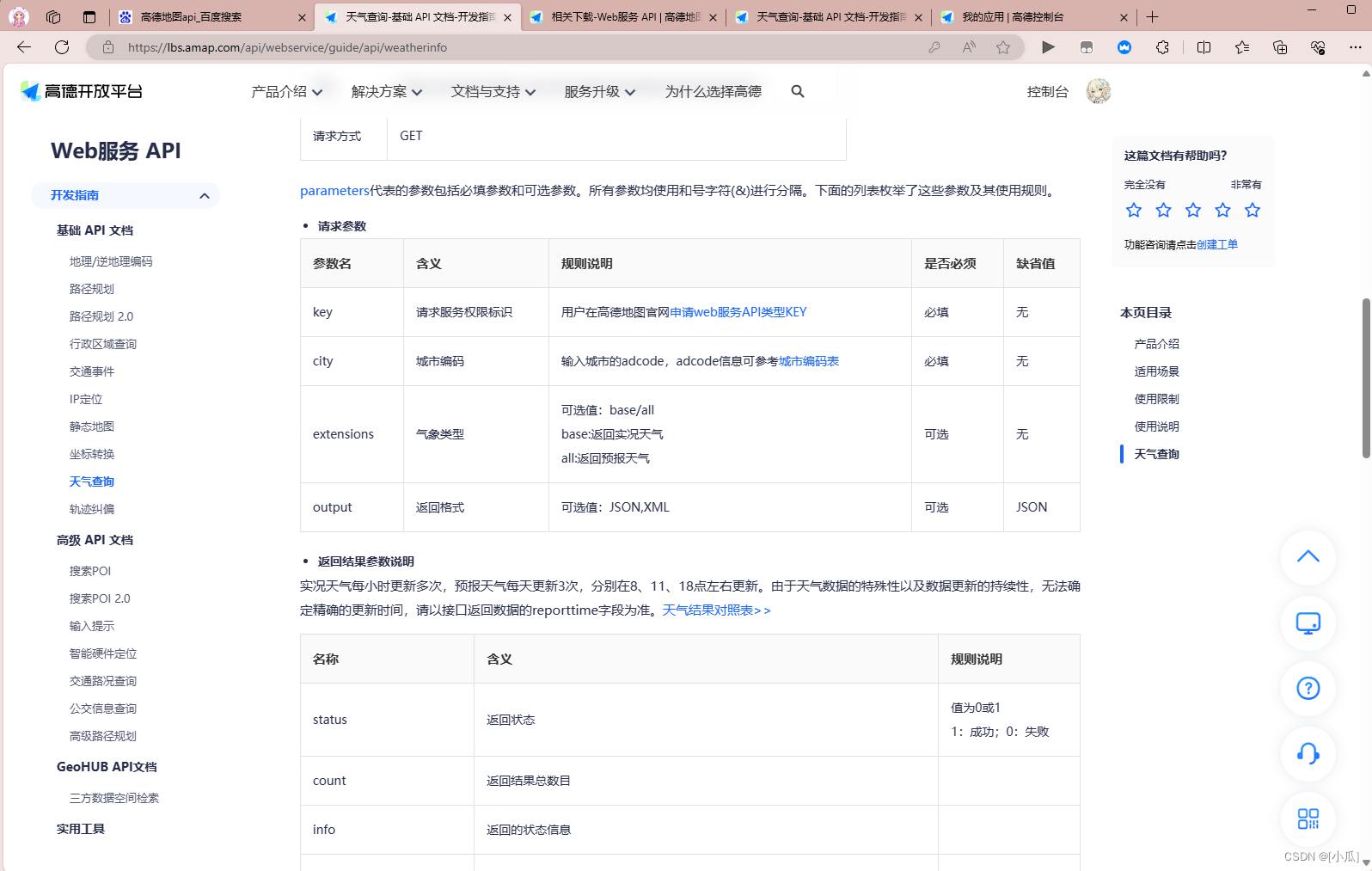This screenshot has width=1372, height=871.
Task: Rate the doc four stars
Action: pyautogui.click(x=1222, y=210)
